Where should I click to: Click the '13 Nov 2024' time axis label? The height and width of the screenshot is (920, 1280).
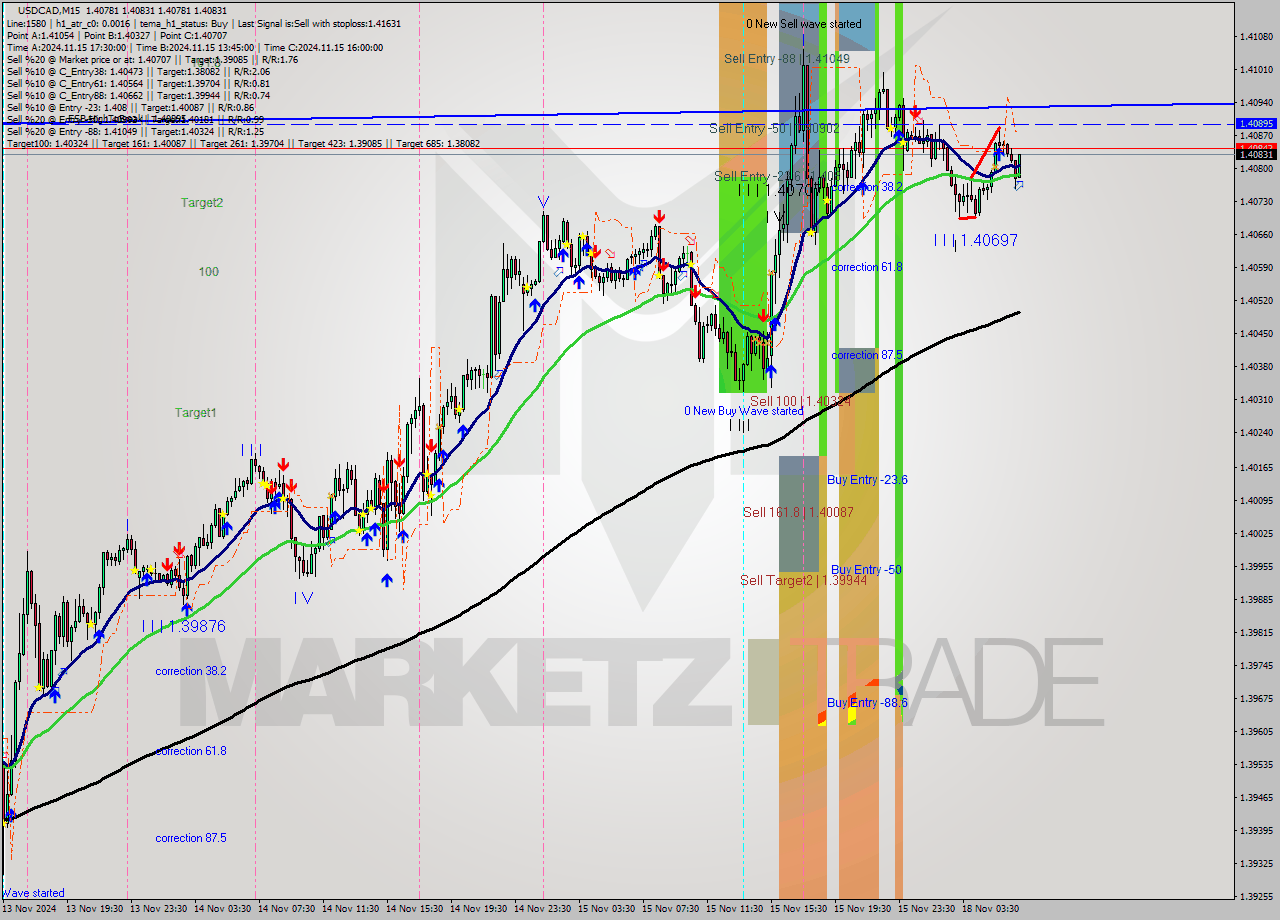tap(31, 909)
